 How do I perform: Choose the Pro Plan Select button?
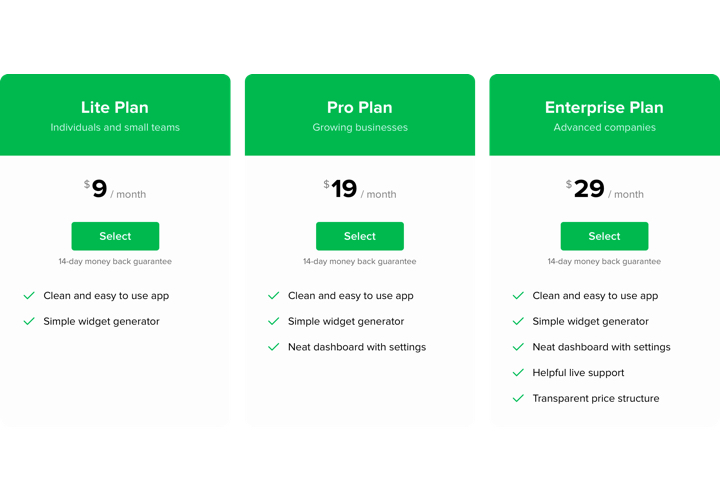(360, 236)
